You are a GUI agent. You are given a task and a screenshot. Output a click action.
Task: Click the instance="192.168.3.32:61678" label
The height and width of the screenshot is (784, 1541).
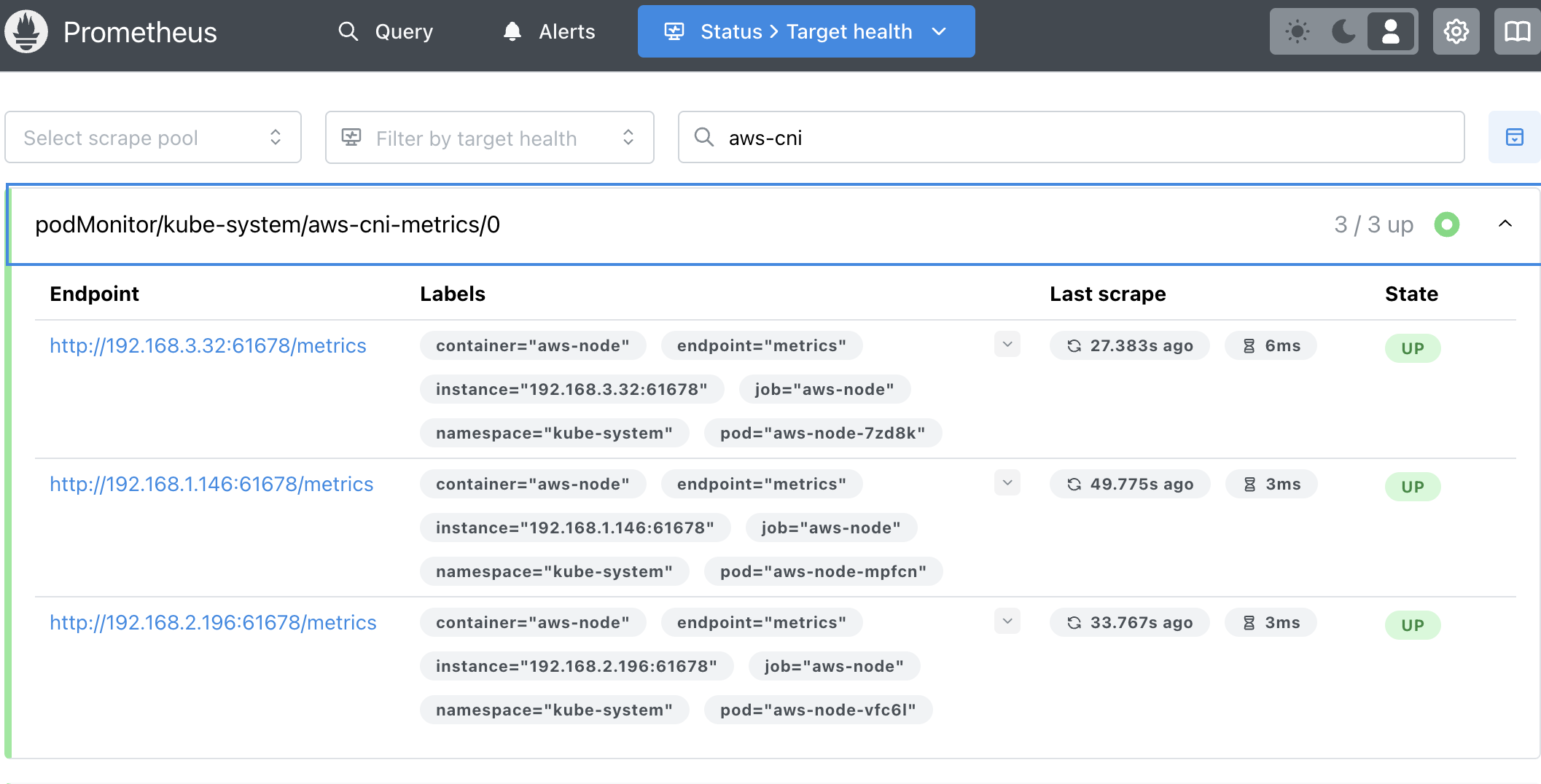click(x=571, y=389)
